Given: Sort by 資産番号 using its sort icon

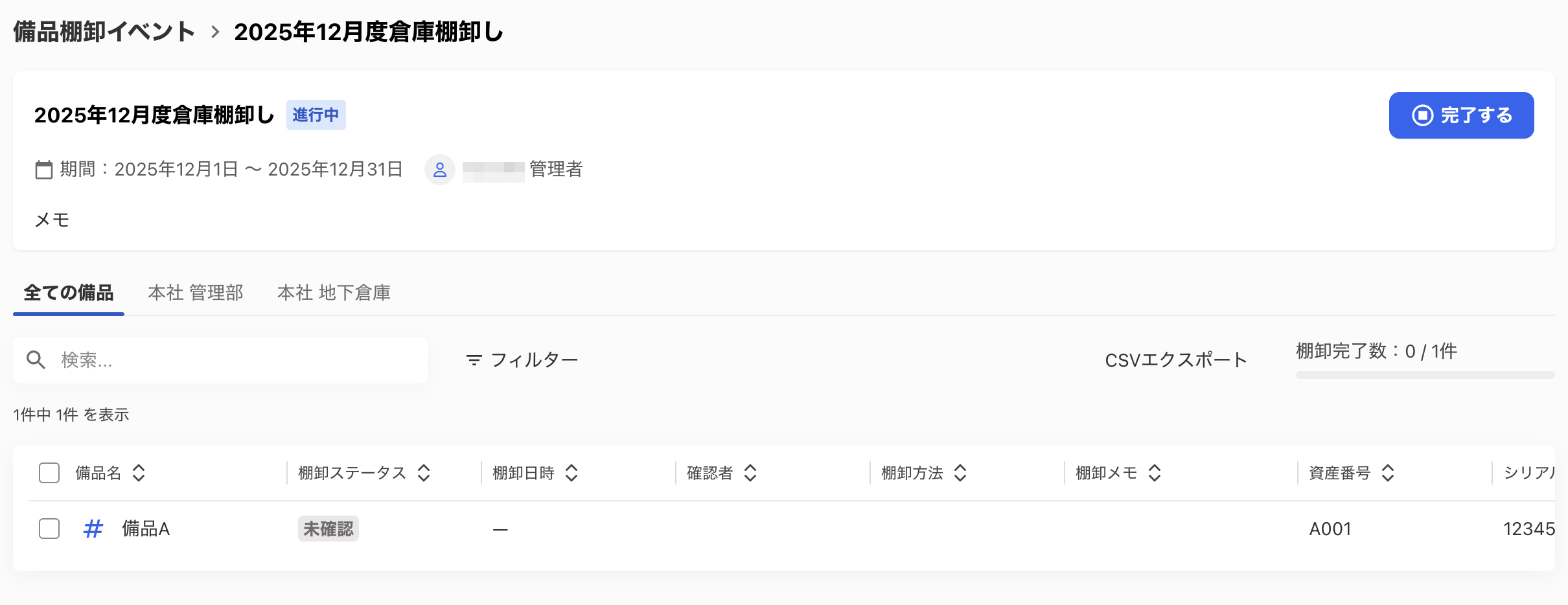Looking at the screenshot, I should [1387, 474].
